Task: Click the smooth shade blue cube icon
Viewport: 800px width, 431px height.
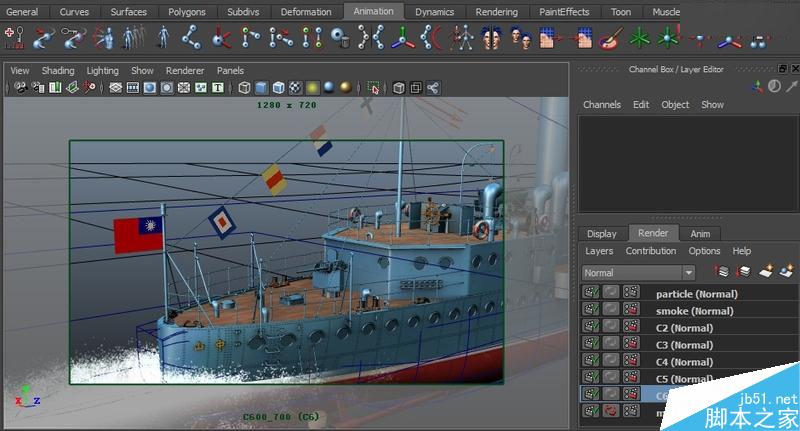Action: point(261,88)
